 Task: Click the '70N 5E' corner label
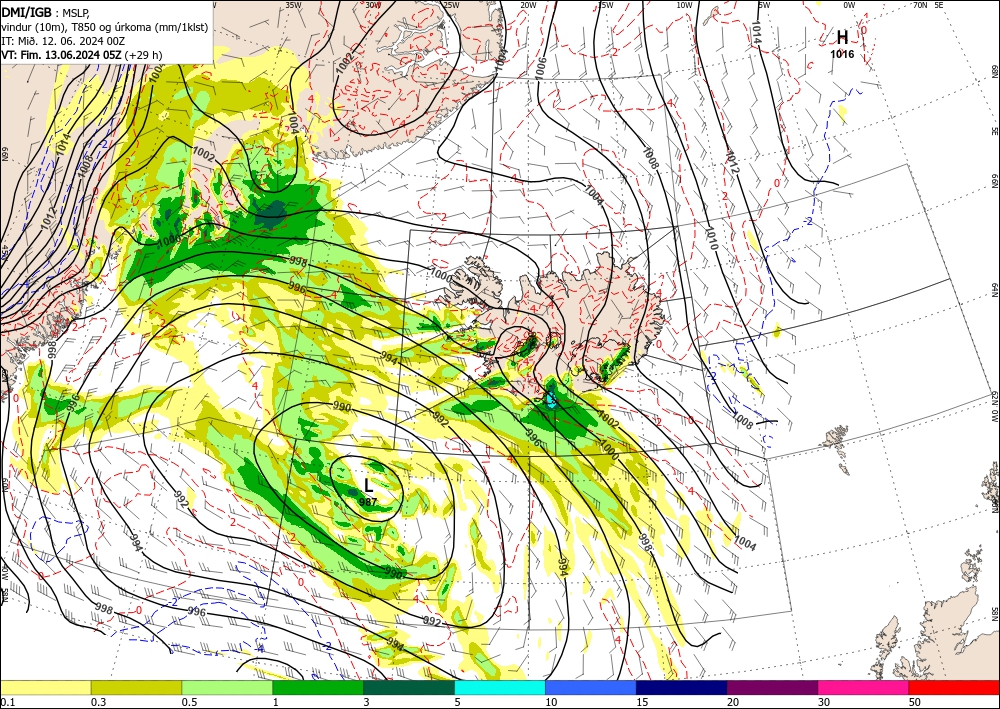(928, 5)
